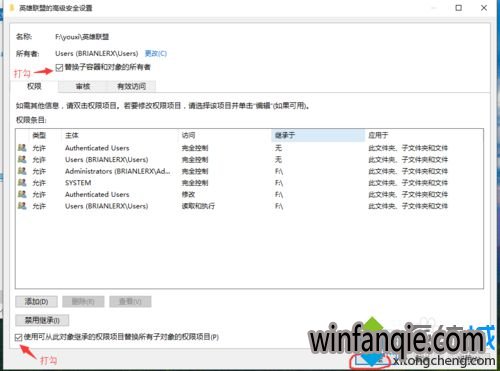Click icon of Authenticated Users row with 修改
The width and height of the screenshot is (500, 371).
[22, 194]
